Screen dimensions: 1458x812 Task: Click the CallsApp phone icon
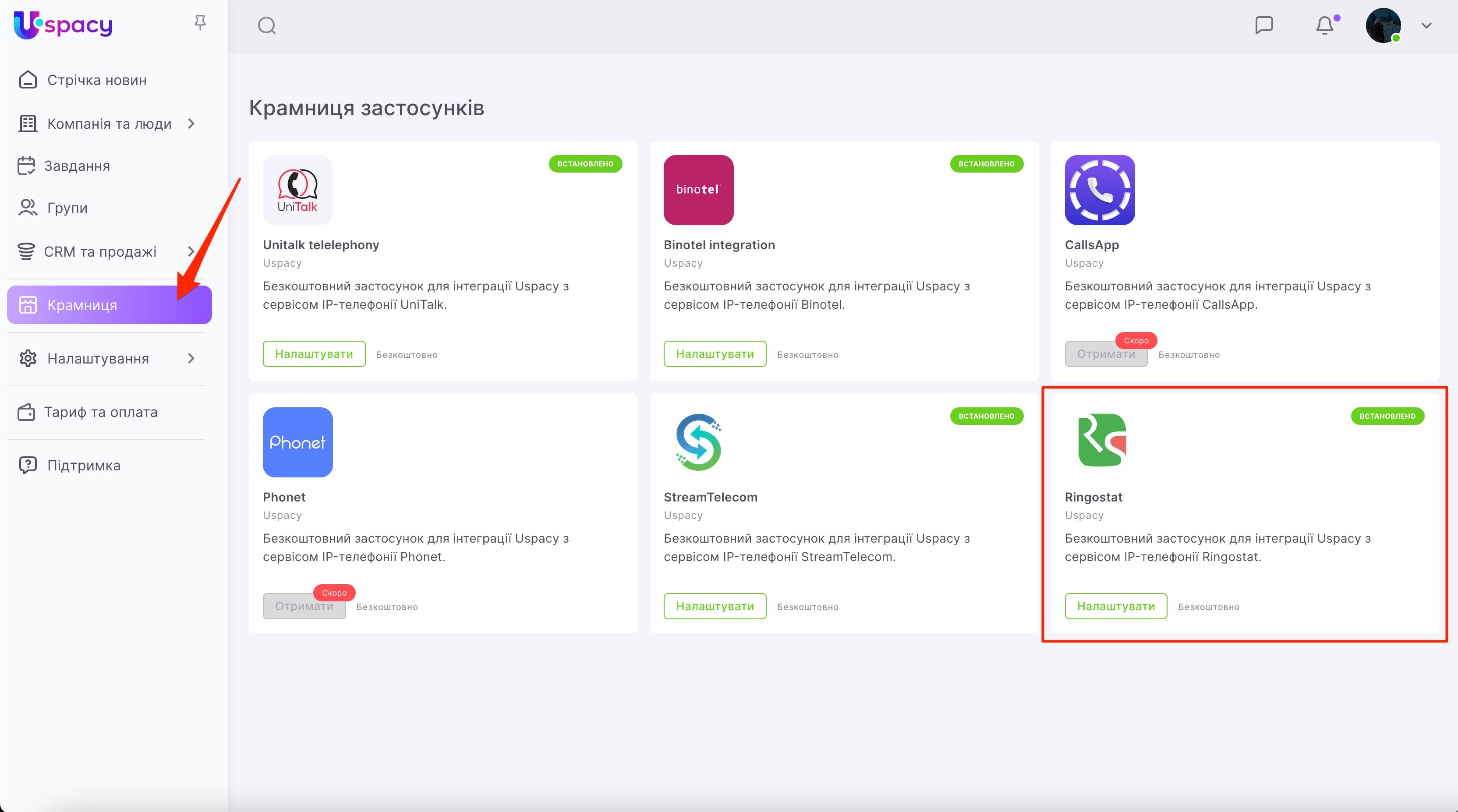coord(1099,190)
